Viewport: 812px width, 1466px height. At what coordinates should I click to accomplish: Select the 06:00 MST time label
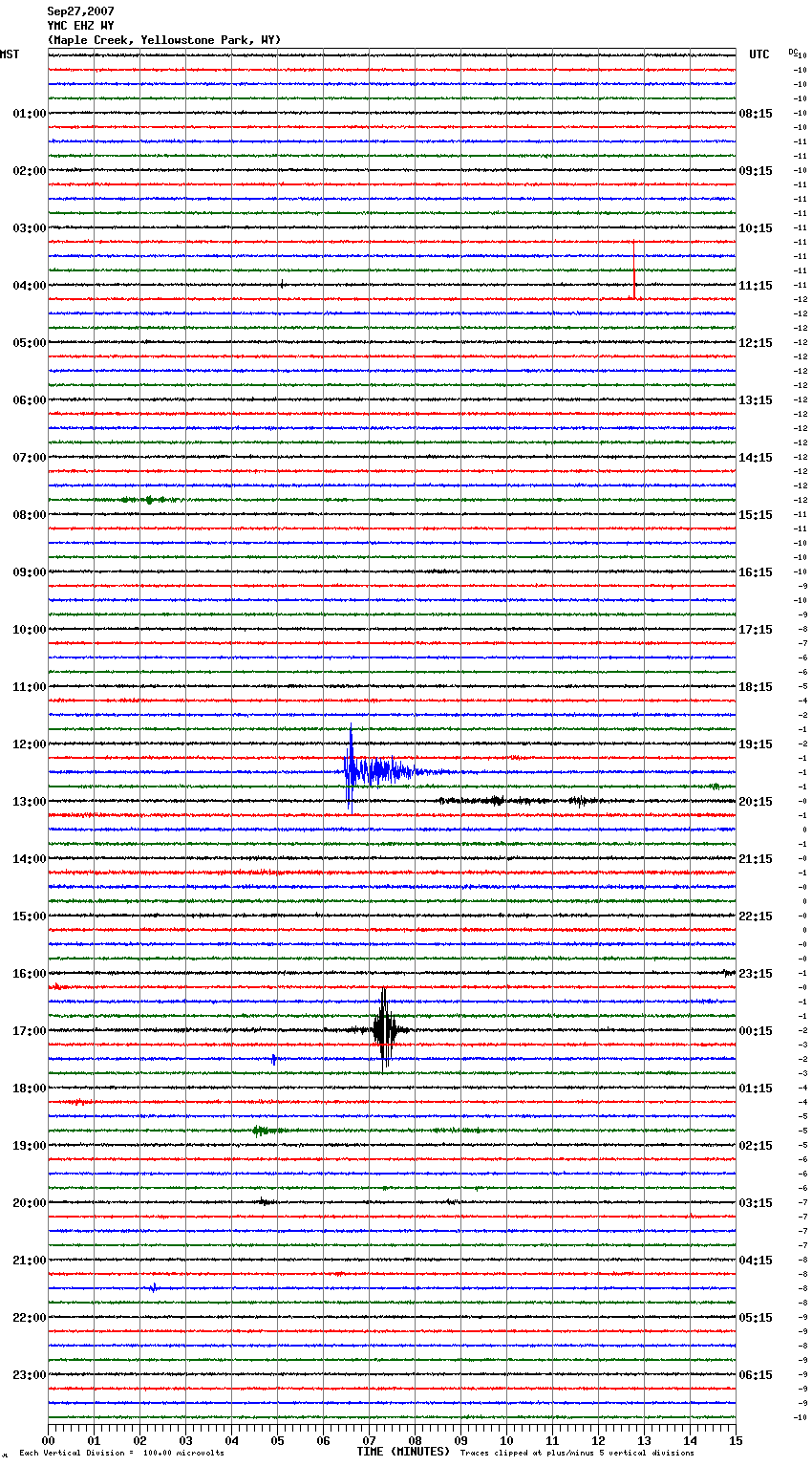click(x=30, y=400)
